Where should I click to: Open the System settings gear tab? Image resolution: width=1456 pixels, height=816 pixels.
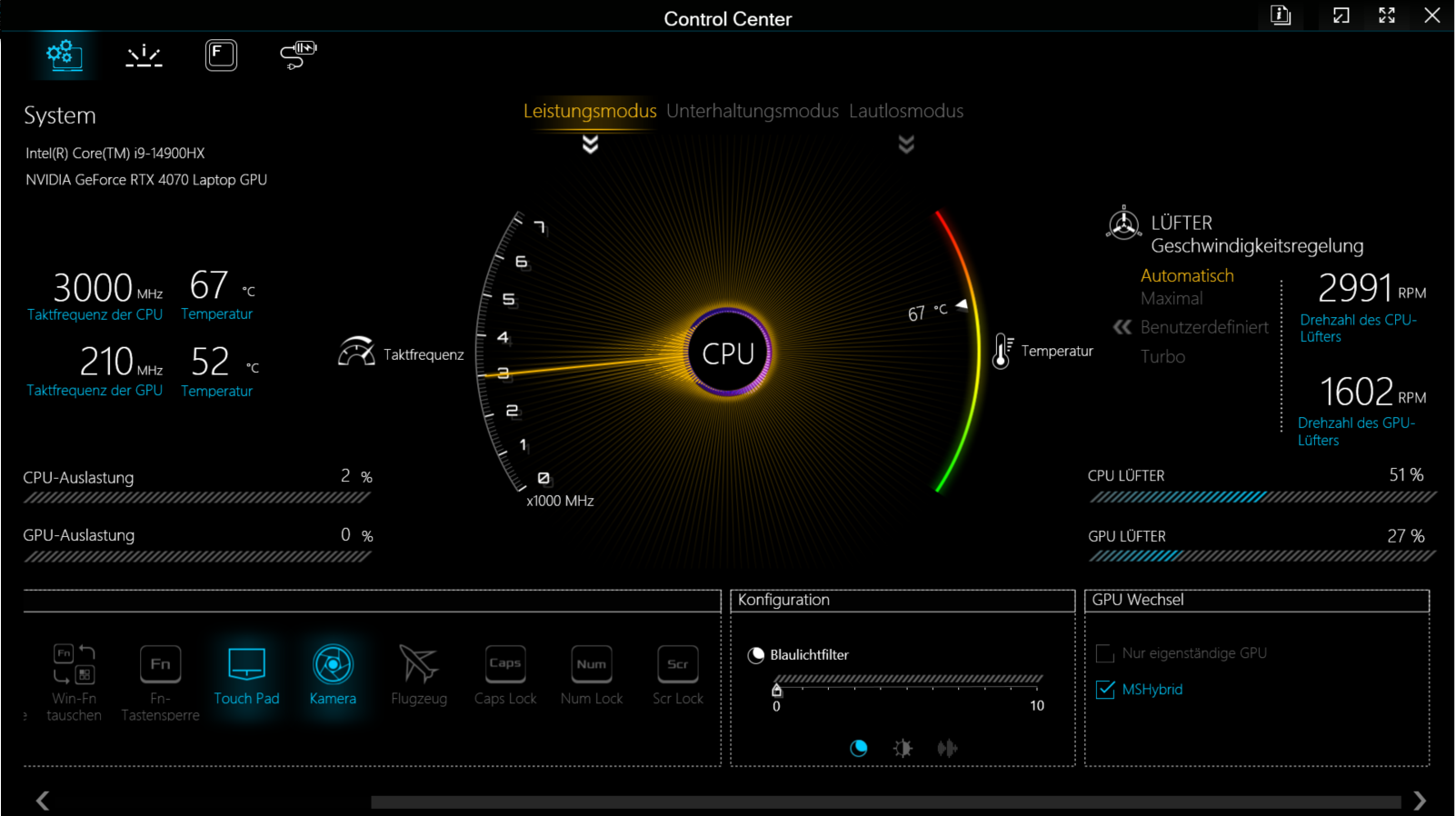(63, 55)
